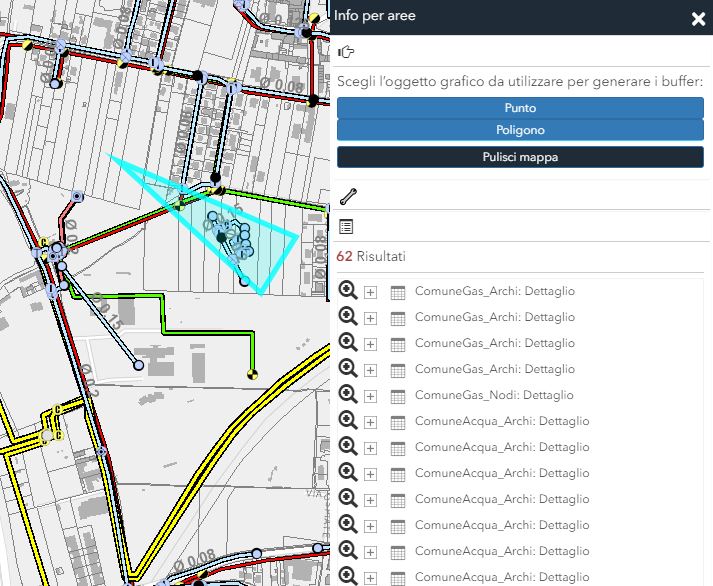Zoom to the third ComuneGas_Archi result
The height and width of the screenshot is (586, 713).
click(348, 342)
